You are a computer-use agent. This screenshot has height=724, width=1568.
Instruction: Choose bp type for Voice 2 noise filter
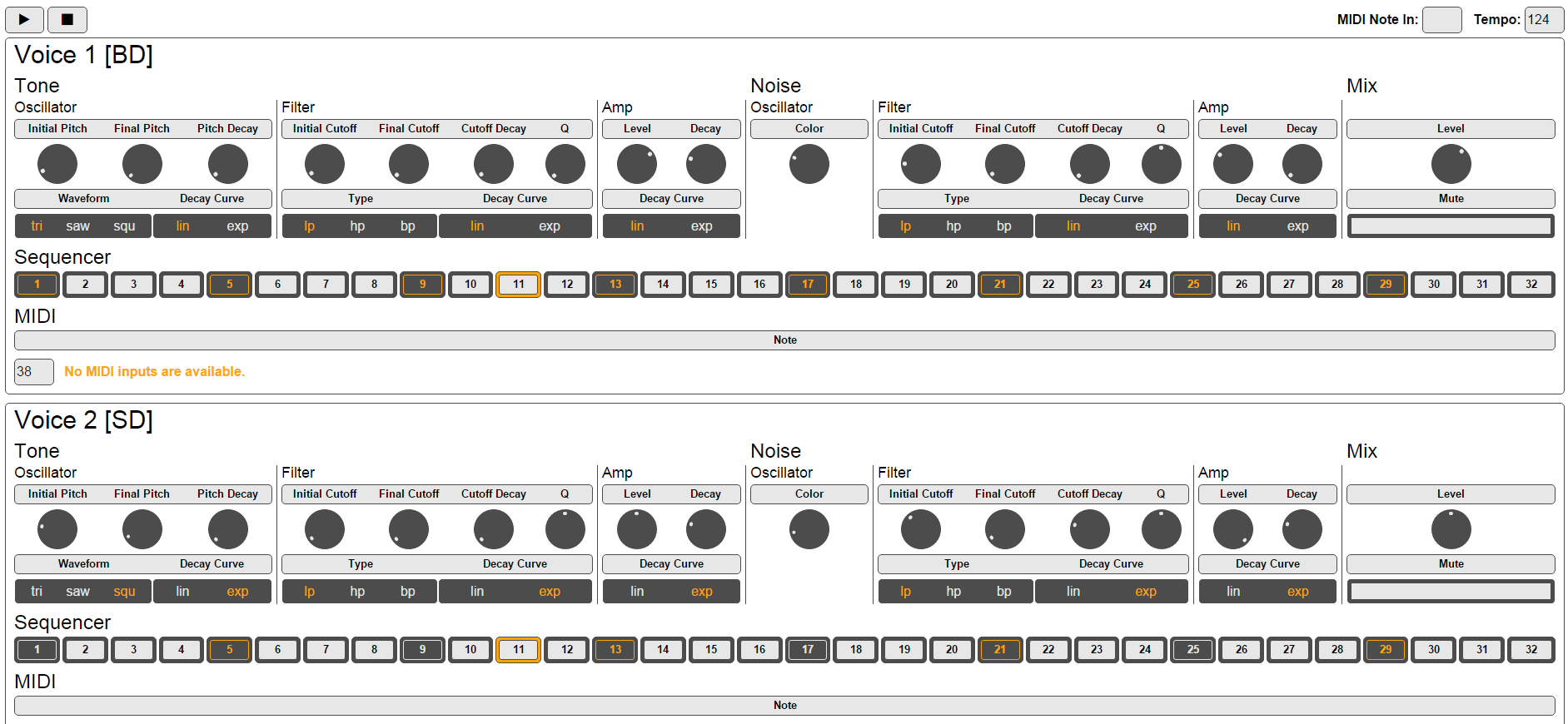tap(1003, 592)
